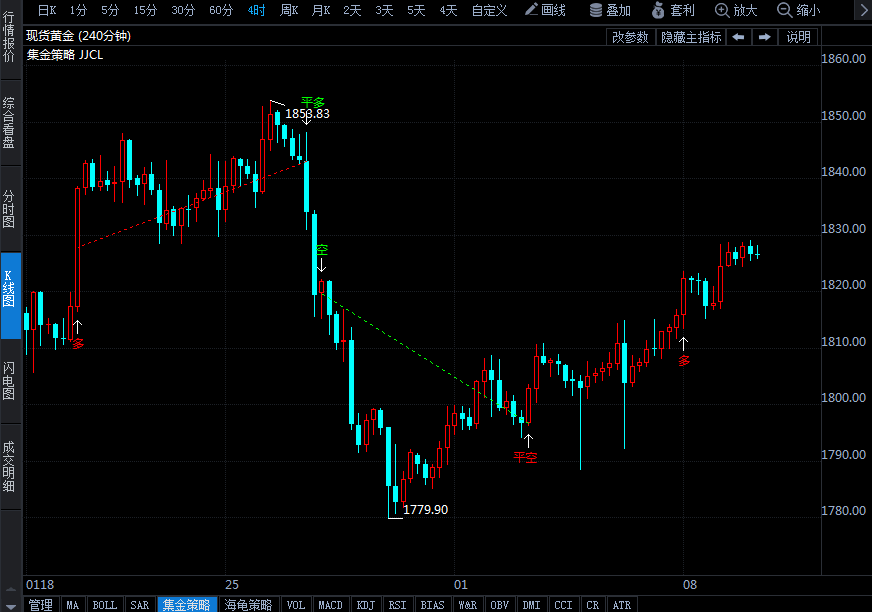This screenshot has height=612, width=872.
Task: Click the 1853.83 high price label
Action: (308, 113)
